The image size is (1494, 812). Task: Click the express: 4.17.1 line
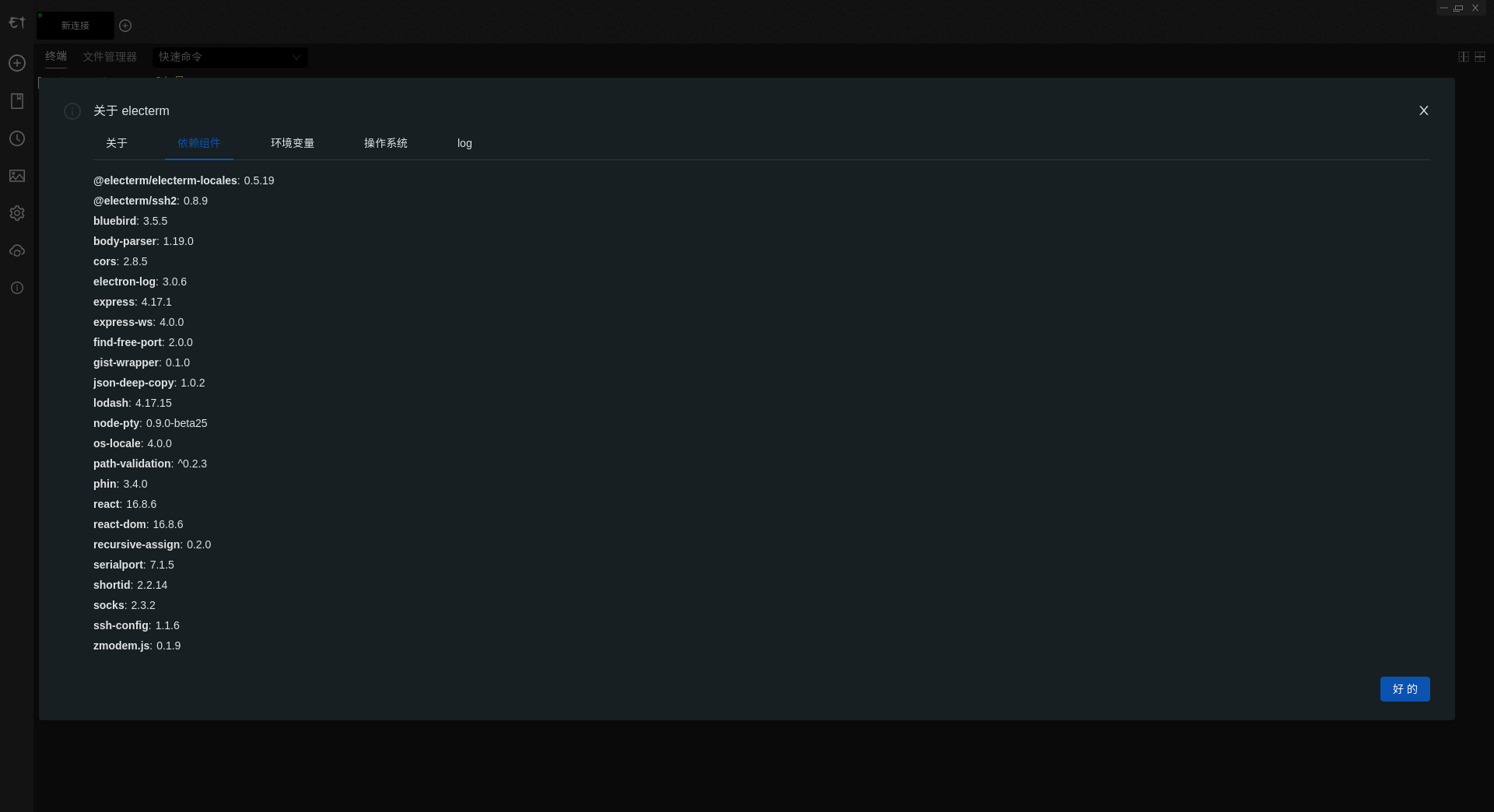click(x=132, y=302)
